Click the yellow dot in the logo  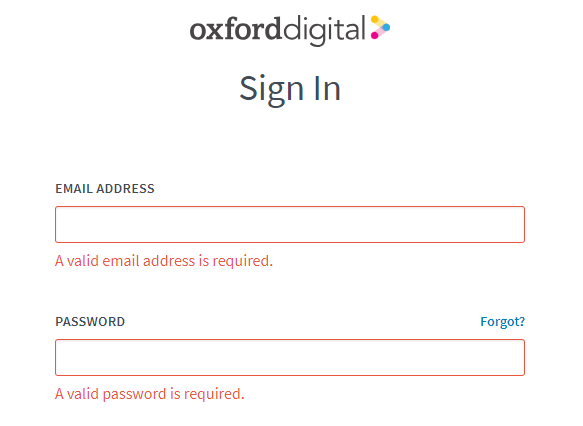point(374,19)
